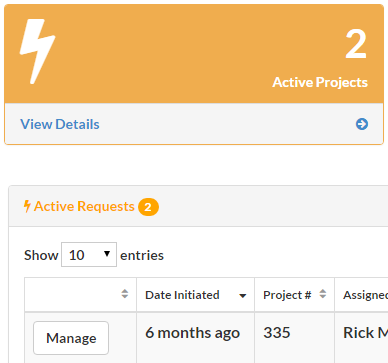Click the sort arrows in the first column header
This screenshot has width=388, height=363.
125,294
